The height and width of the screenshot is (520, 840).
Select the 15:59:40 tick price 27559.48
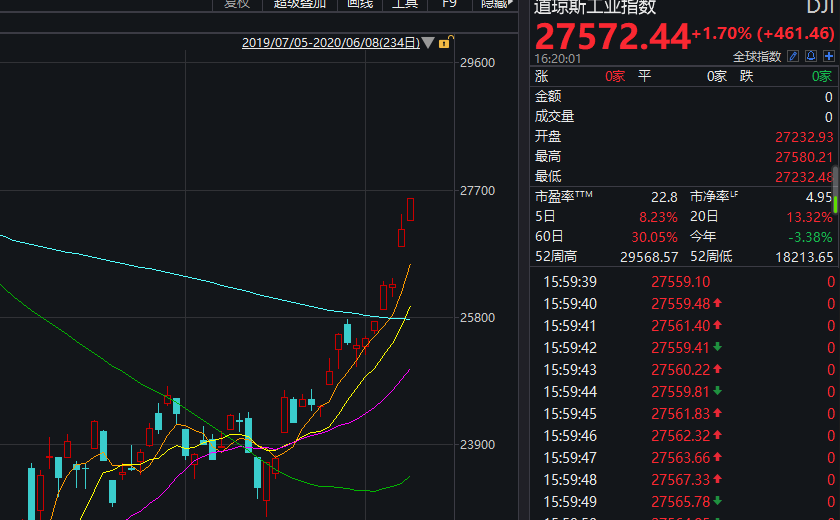[x=680, y=304]
